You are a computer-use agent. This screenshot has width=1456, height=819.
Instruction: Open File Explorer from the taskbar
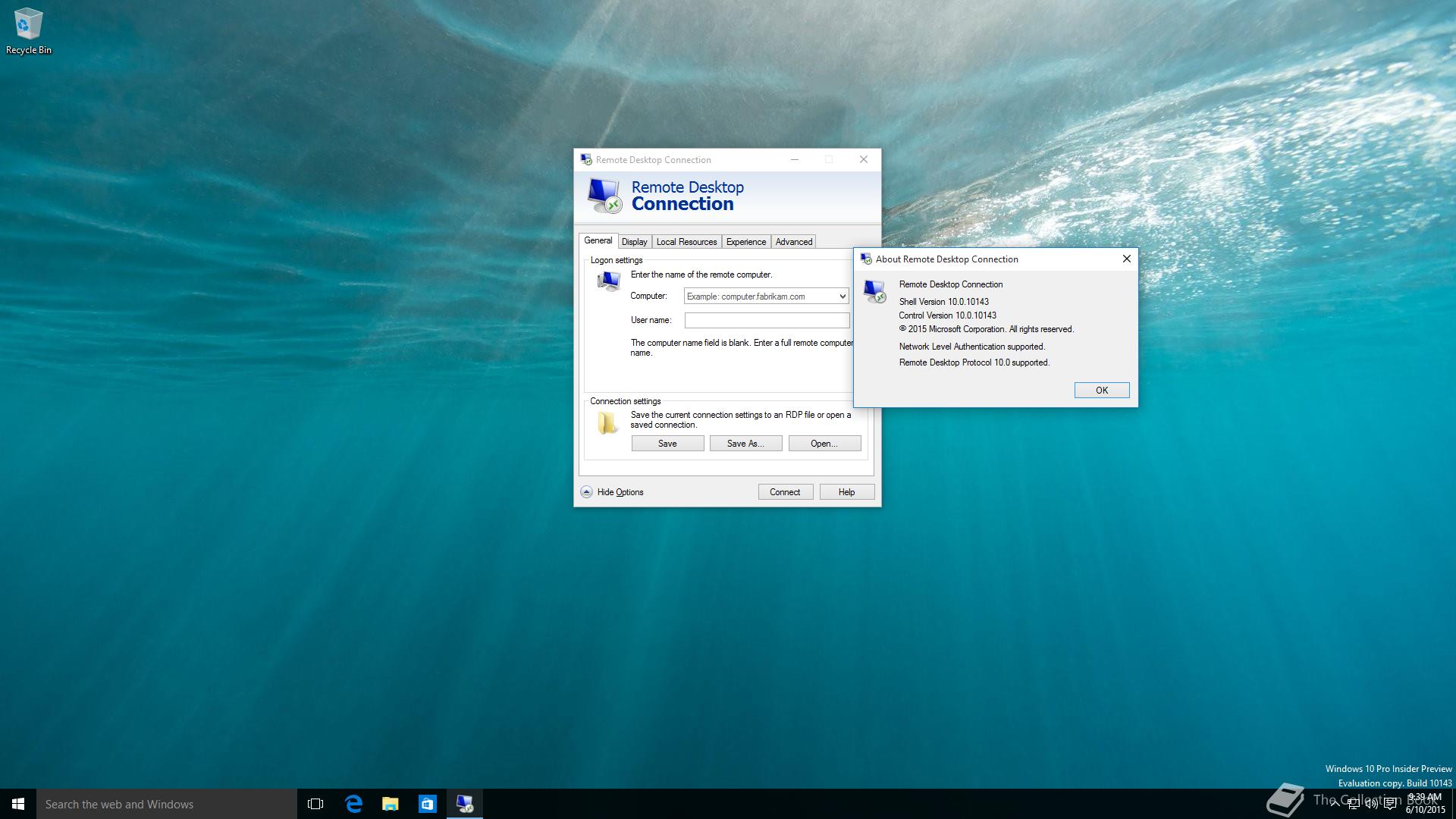click(x=391, y=804)
